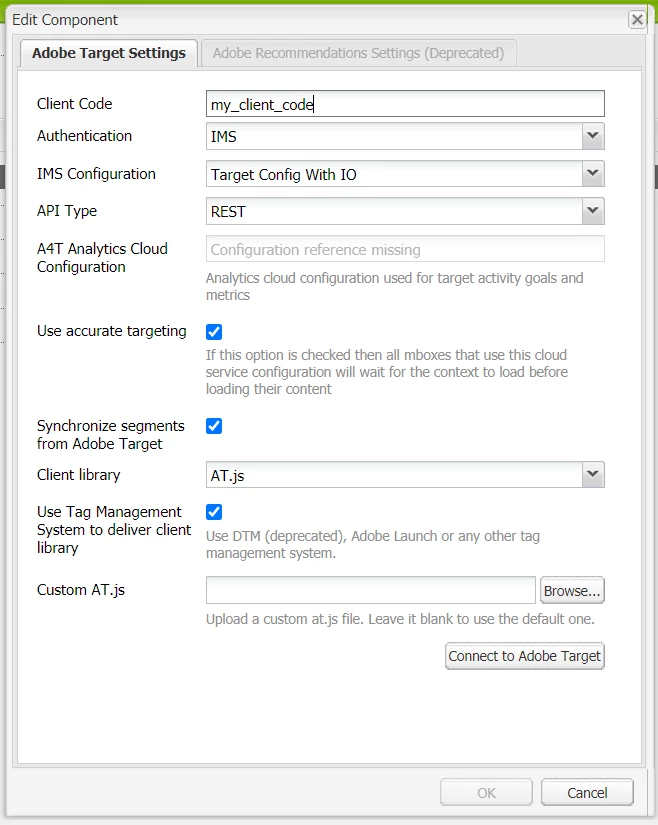Expand the Client library dropdown arrow
Image resolution: width=658 pixels, height=825 pixels.
[x=593, y=475]
